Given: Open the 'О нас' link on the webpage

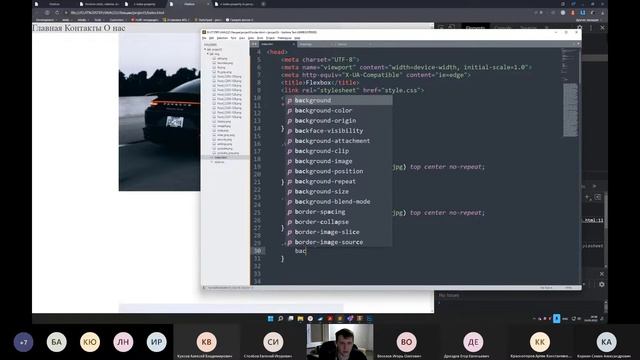Looking at the screenshot, I should click(115, 28).
